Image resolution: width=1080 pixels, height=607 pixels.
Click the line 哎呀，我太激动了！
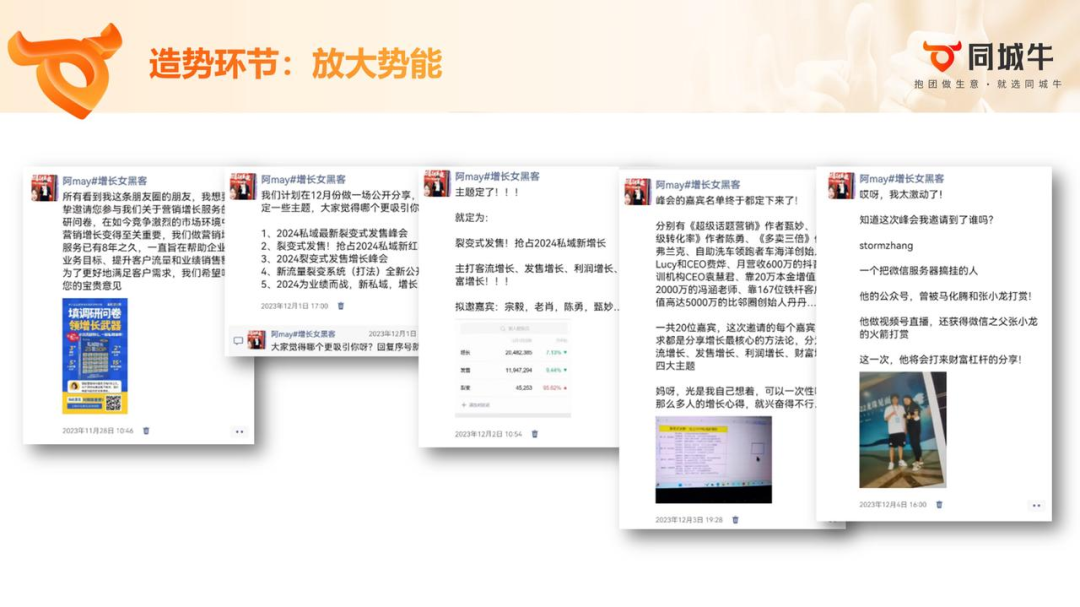(902, 194)
